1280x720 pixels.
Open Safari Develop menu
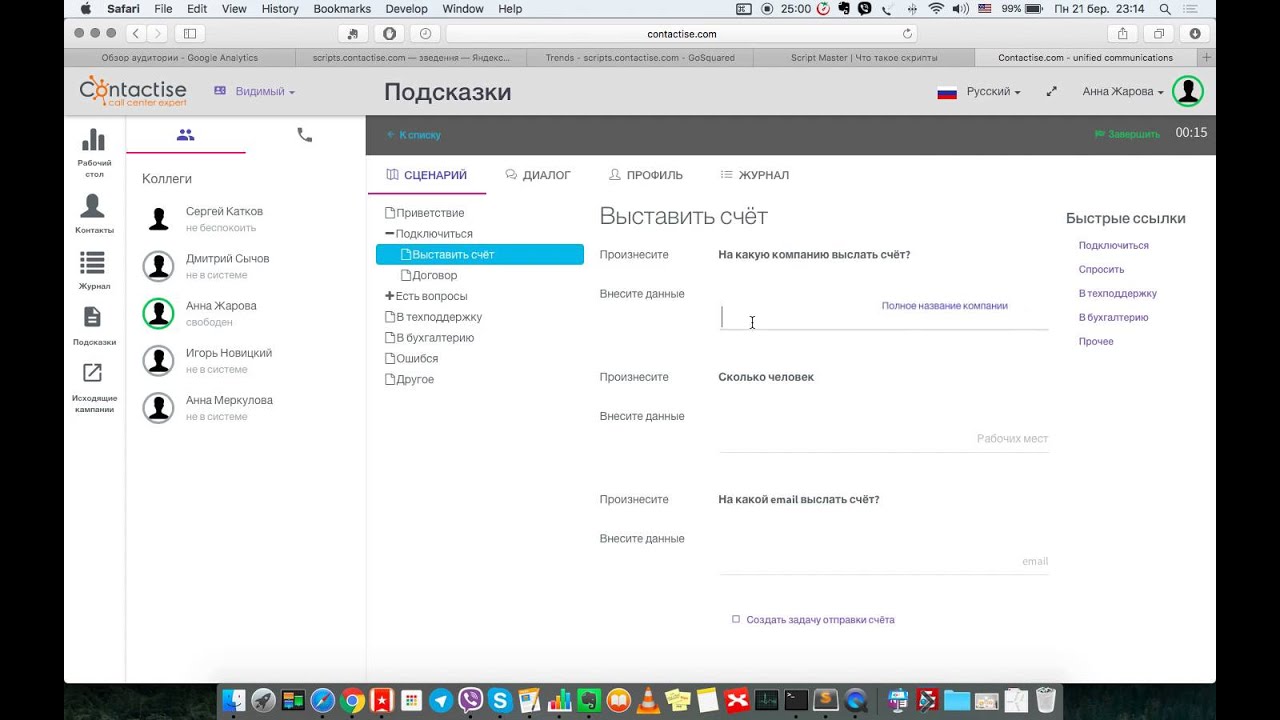406,9
